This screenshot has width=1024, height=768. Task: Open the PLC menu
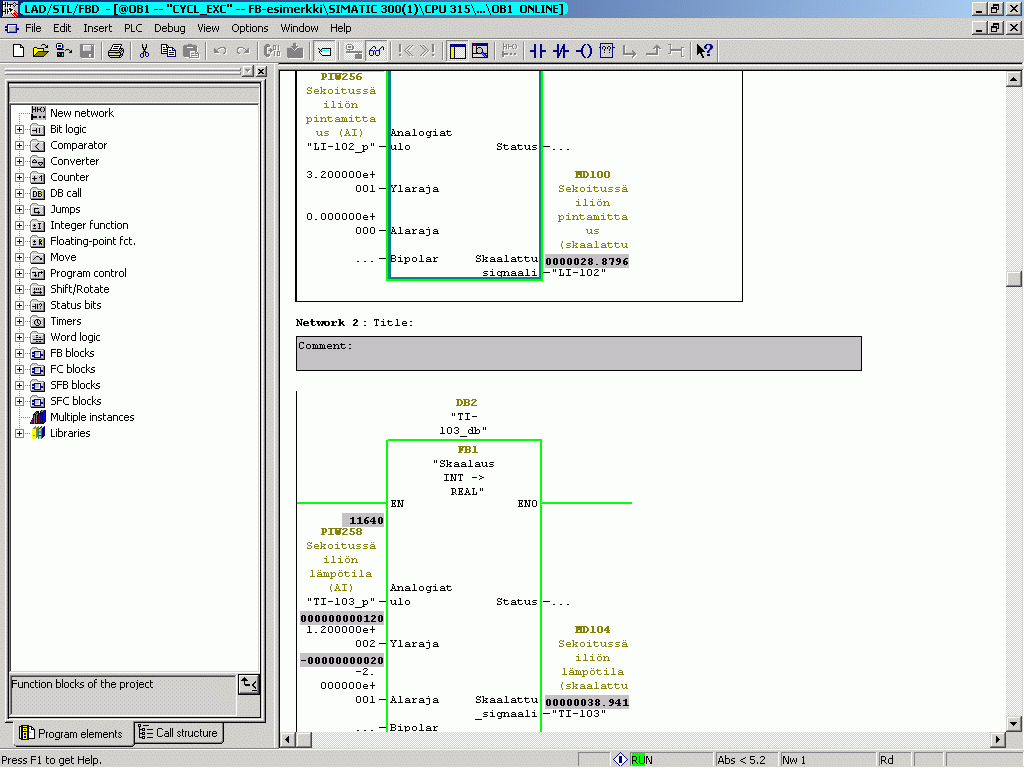(x=133, y=28)
